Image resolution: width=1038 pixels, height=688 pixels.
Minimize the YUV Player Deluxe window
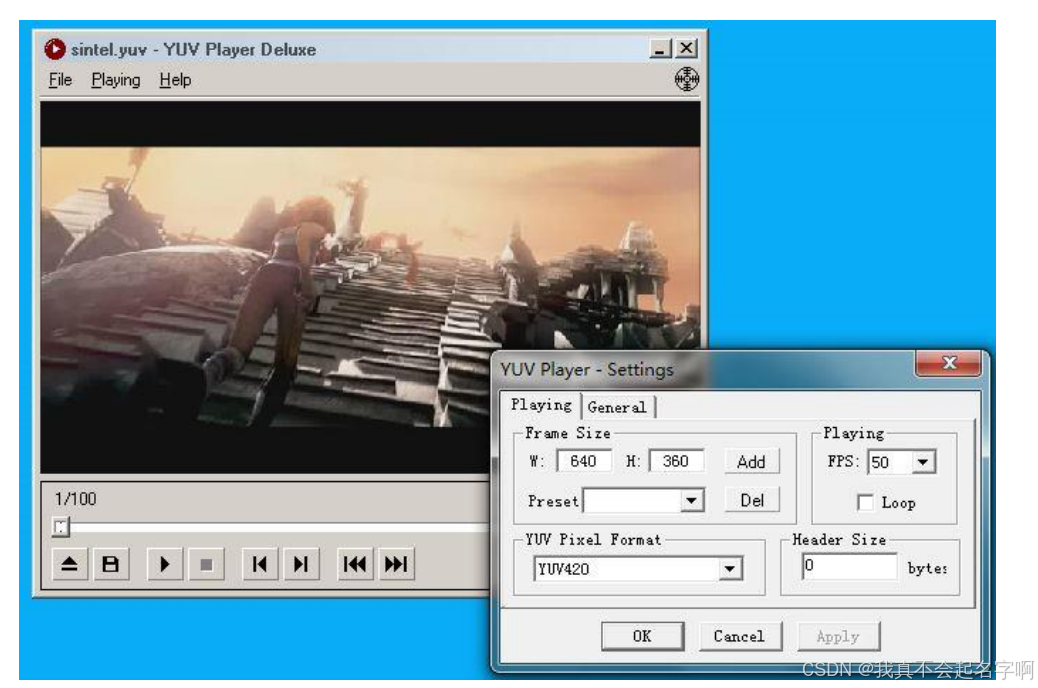pos(661,48)
